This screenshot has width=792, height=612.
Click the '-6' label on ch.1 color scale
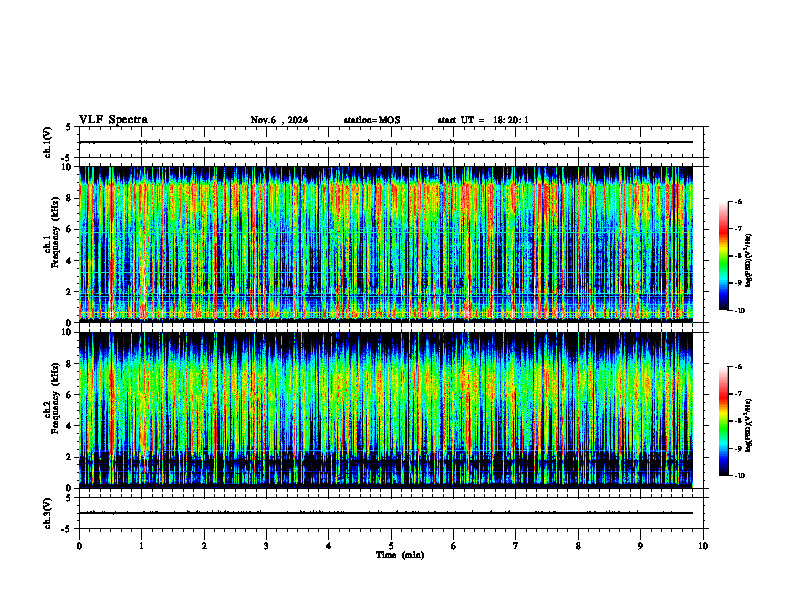738,202
